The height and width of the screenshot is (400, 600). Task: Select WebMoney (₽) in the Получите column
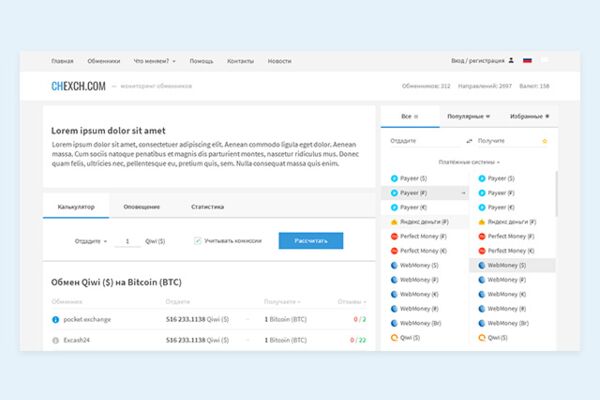point(502,280)
